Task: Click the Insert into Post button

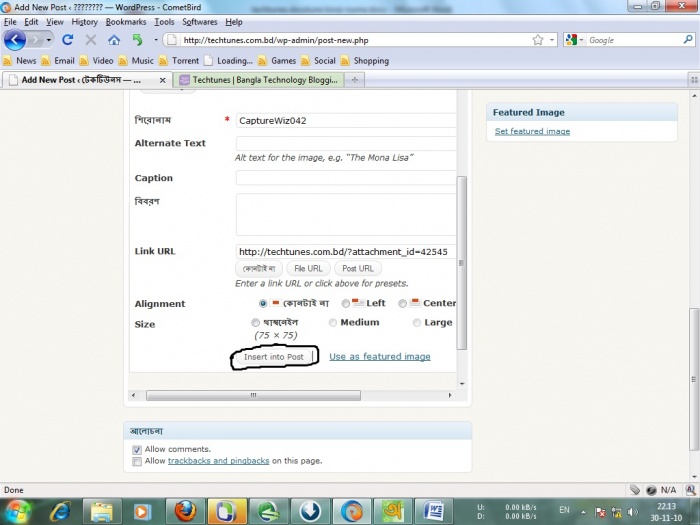Action: click(274, 357)
